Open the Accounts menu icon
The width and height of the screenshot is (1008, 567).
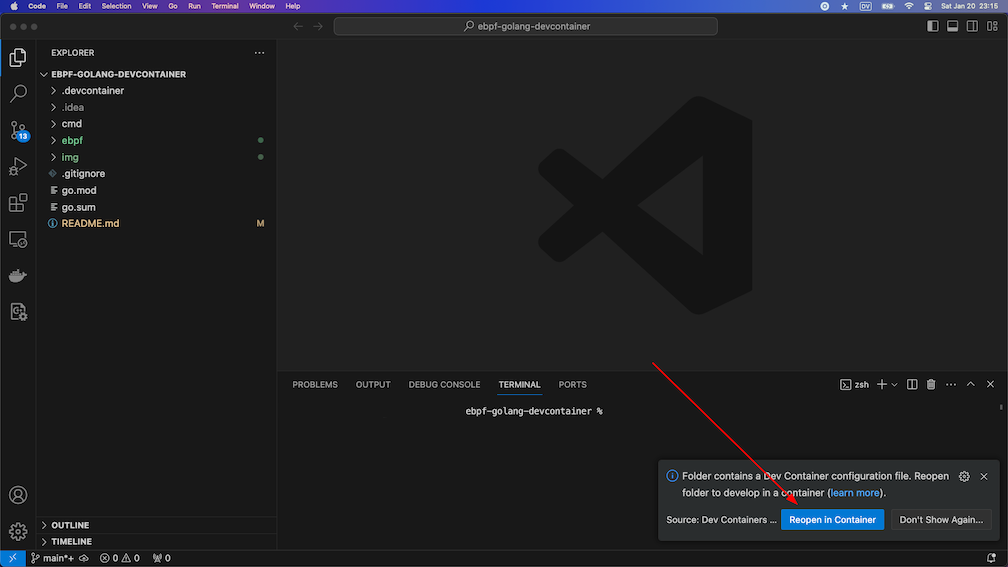coord(18,495)
